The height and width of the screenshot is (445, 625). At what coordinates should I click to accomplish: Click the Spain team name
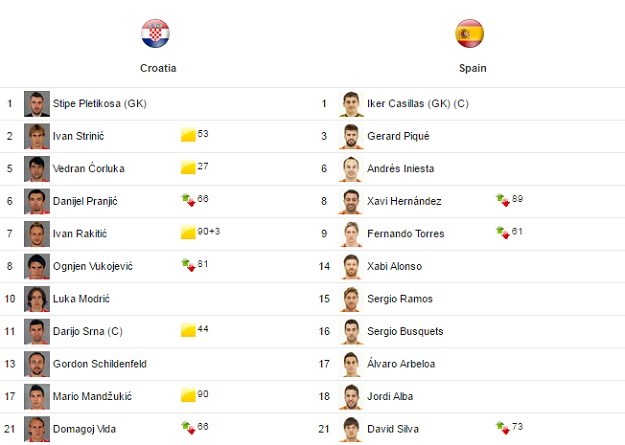pyautogui.click(x=473, y=68)
